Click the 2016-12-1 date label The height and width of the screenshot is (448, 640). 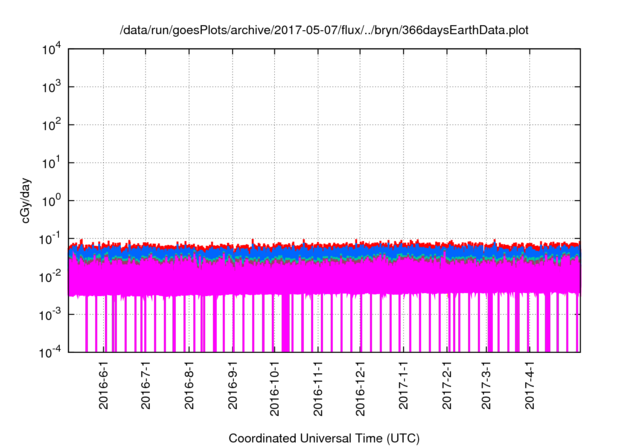tap(360, 388)
